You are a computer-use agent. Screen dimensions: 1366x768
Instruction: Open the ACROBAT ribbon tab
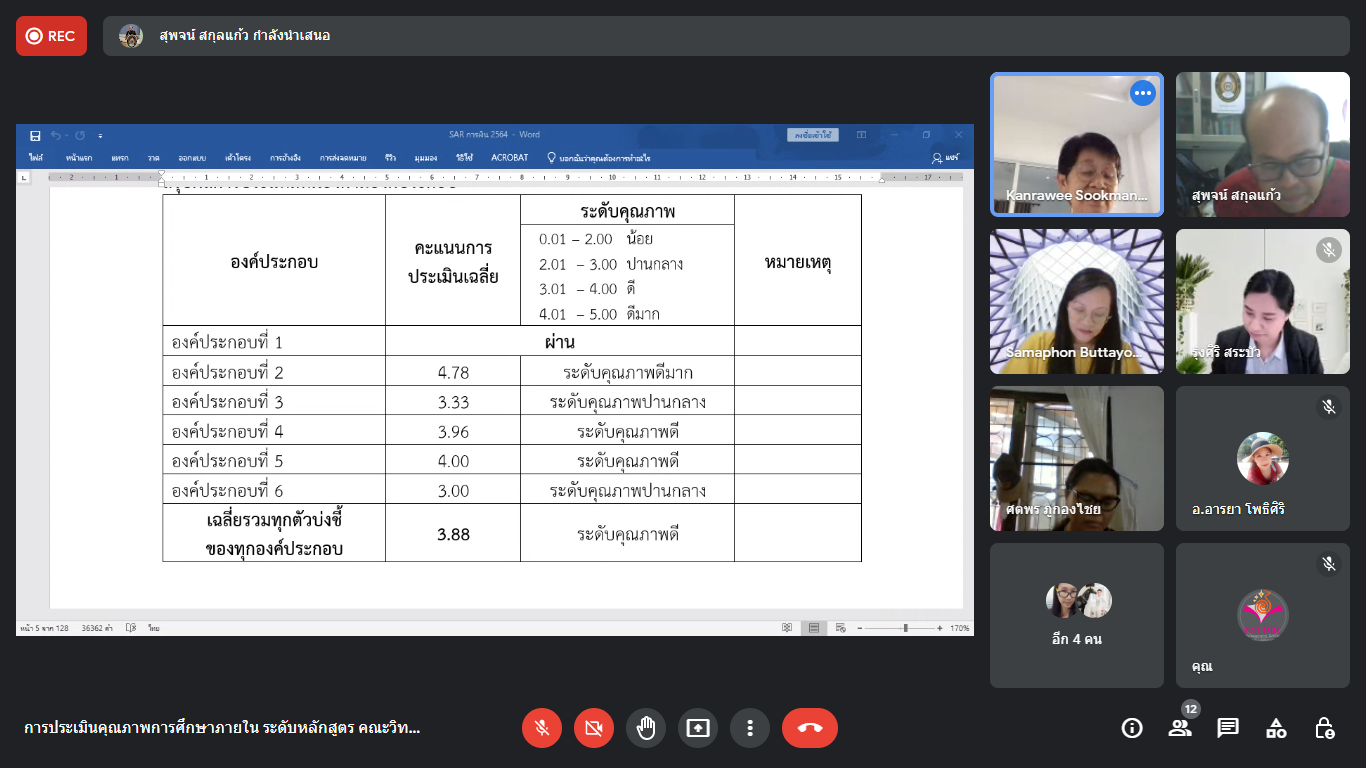pos(509,158)
